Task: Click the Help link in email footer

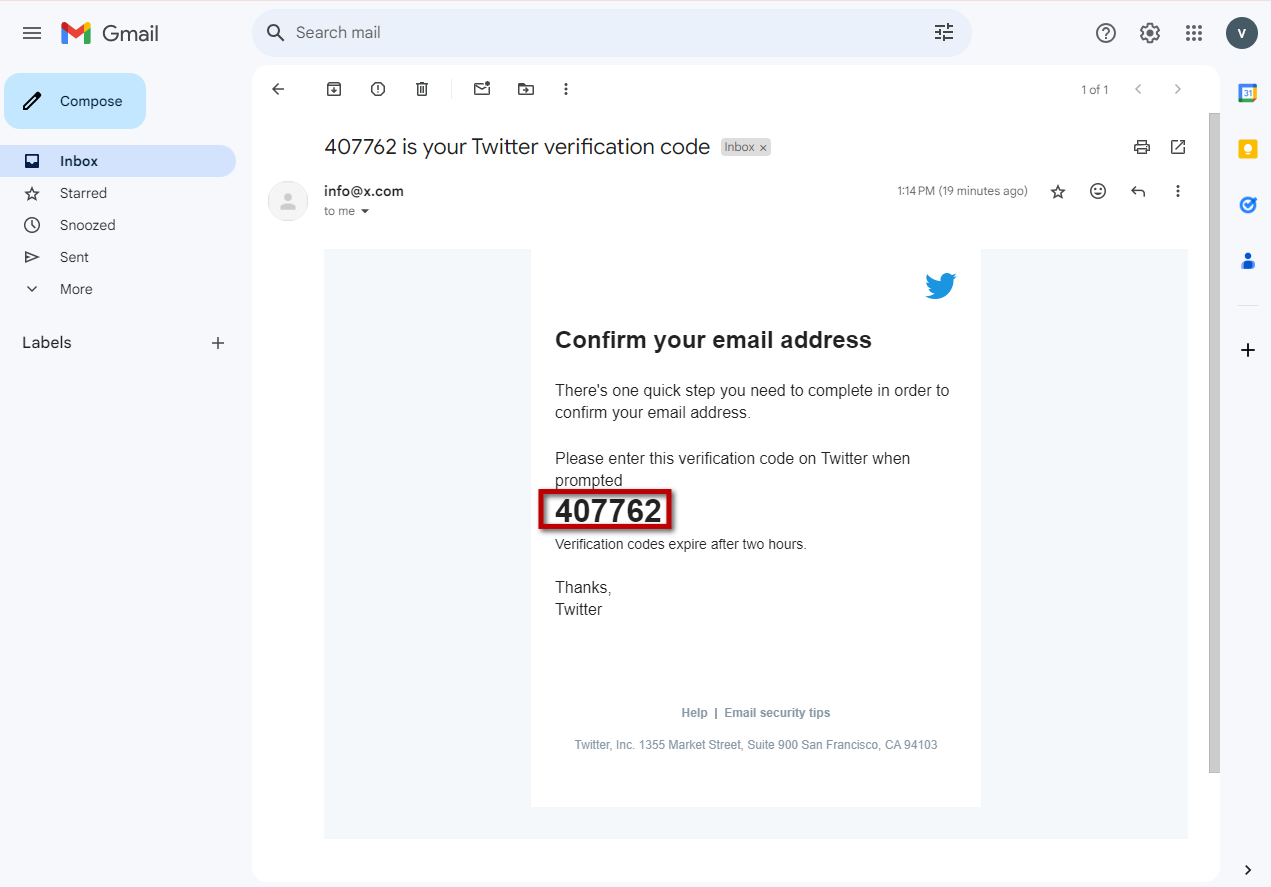Action: [x=694, y=713]
